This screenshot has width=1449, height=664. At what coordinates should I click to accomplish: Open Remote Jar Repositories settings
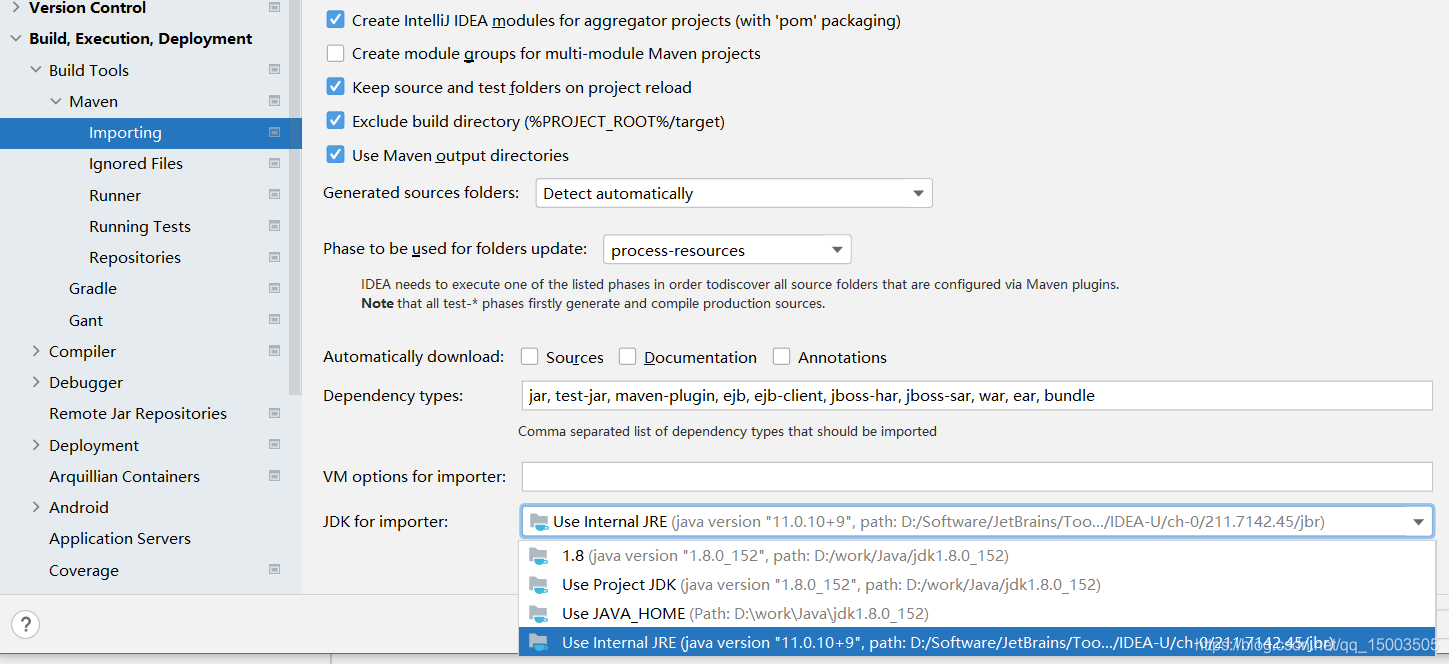(138, 413)
